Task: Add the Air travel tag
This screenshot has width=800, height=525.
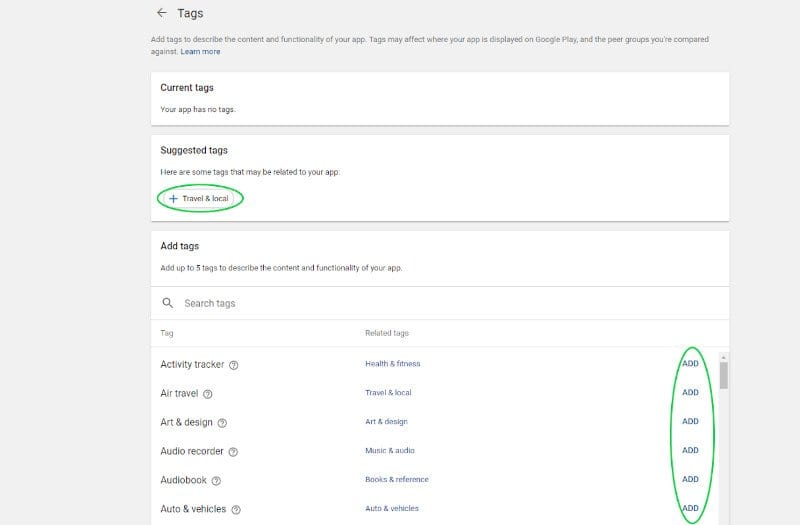Action: click(x=690, y=392)
